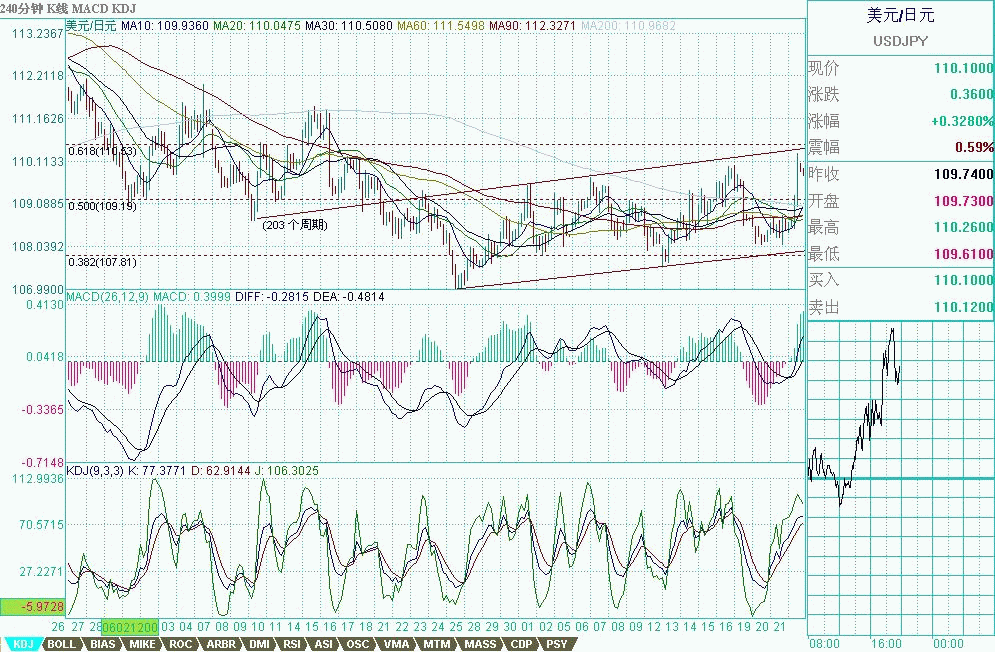The image size is (995, 652).
Task: Select the VMA indicator tab
Action: pyautogui.click(x=397, y=644)
